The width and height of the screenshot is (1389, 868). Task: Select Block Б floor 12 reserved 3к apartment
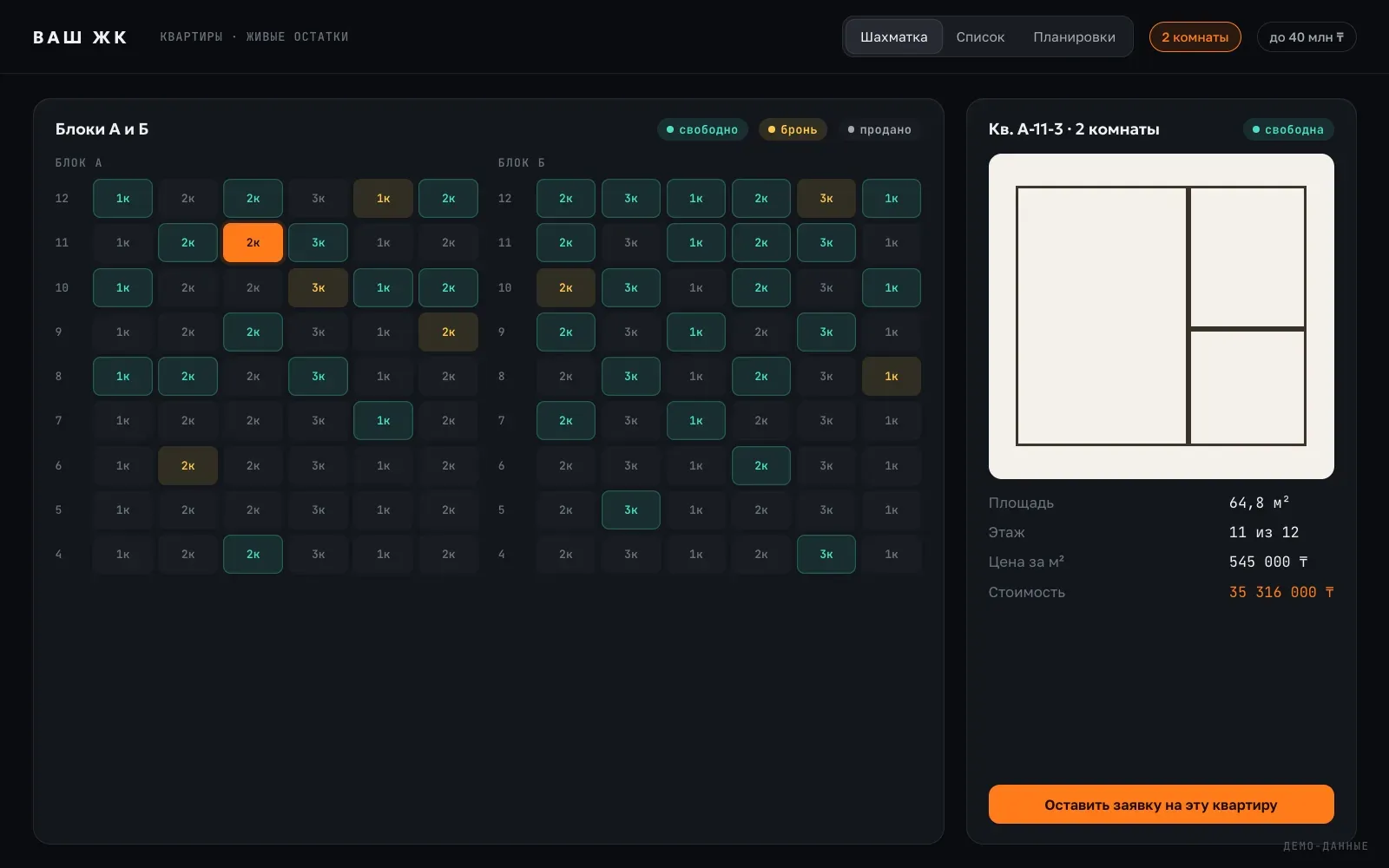[826, 198]
